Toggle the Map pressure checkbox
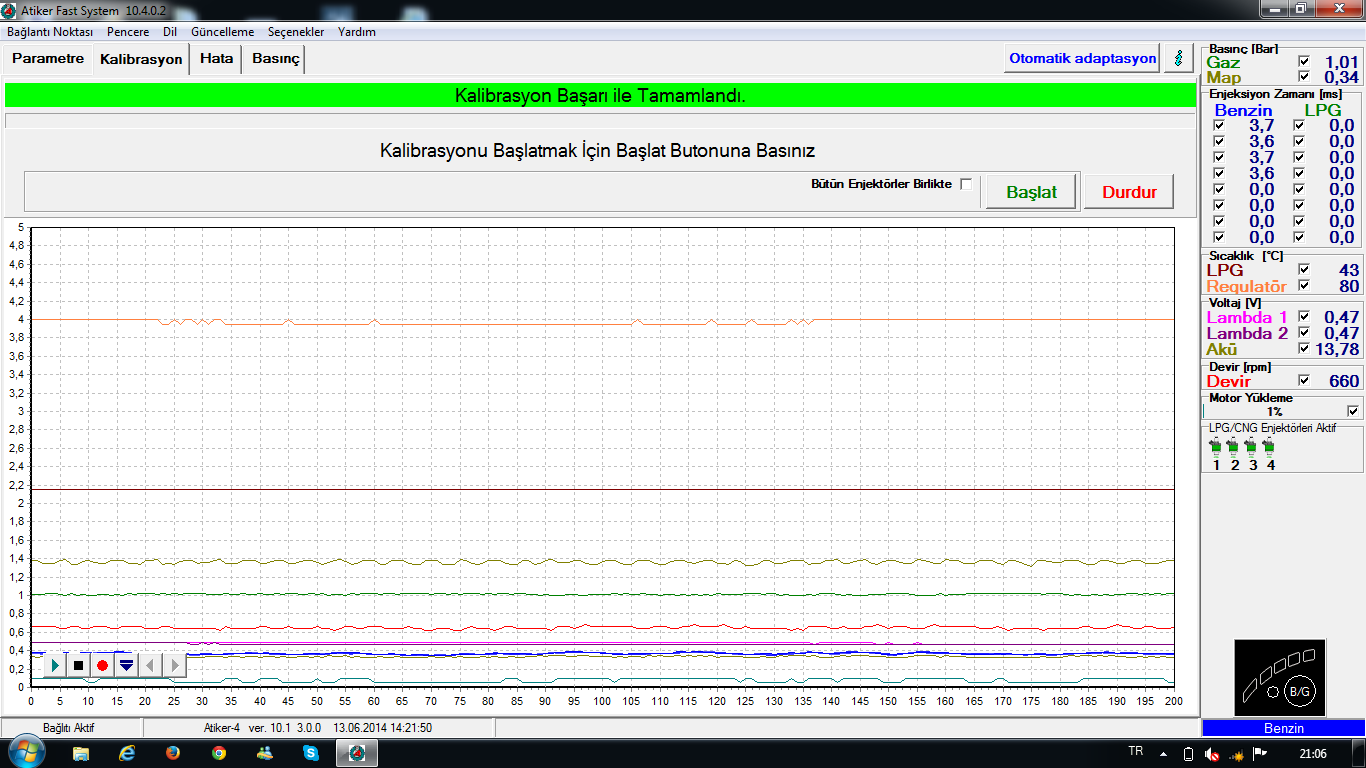Image resolution: width=1366 pixels, height=768 pixels. 1303,77
